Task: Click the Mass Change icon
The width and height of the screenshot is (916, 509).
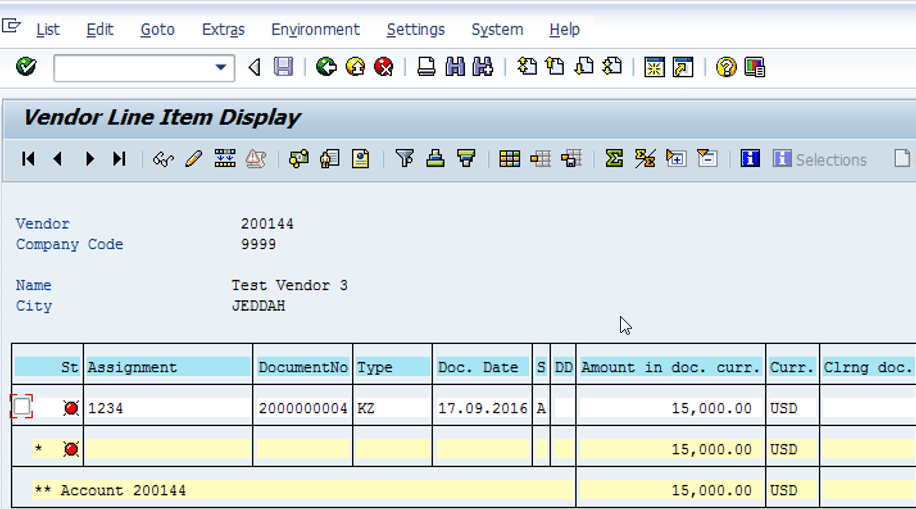Action: 225,159
